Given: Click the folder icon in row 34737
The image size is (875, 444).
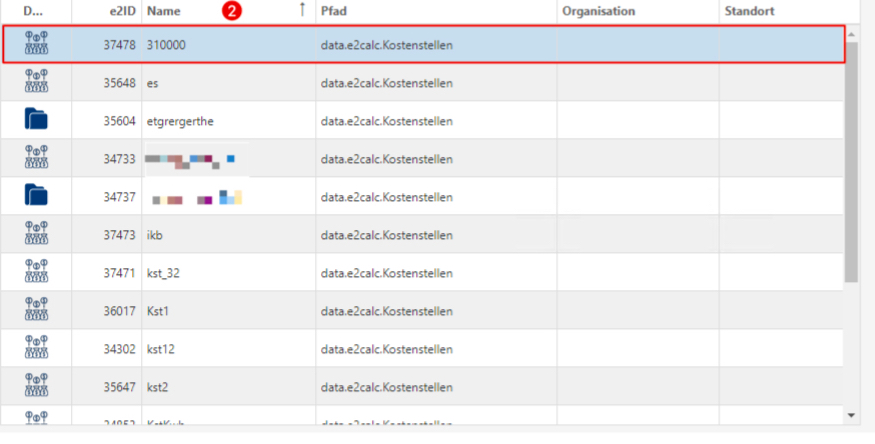Looking at the screenshot, I should 36,197.
